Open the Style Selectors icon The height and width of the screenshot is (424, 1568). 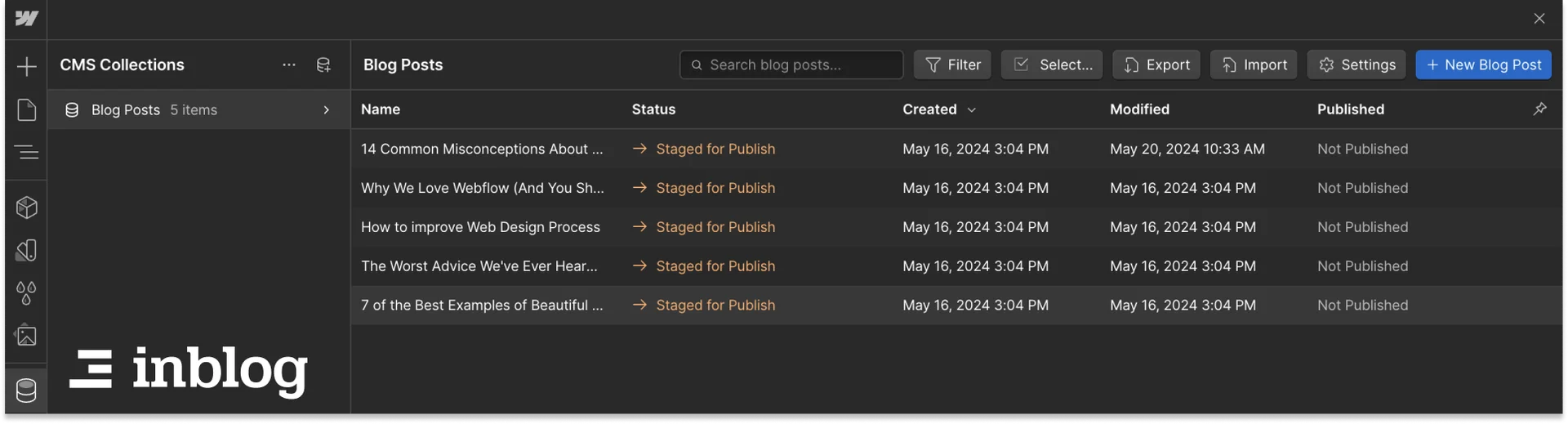pyautogui.click(x=26, y=250)
